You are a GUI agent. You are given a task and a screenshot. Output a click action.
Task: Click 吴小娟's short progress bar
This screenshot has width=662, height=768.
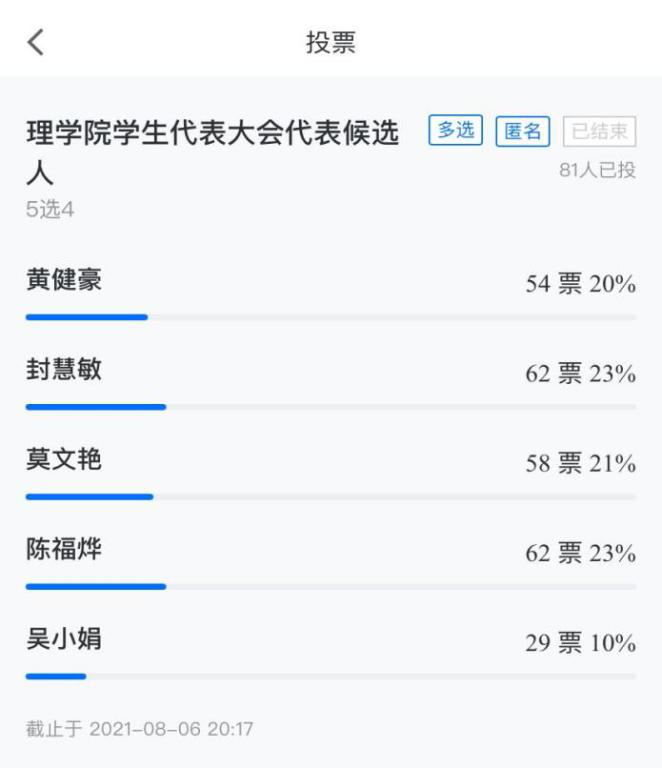tap(56, 676)
